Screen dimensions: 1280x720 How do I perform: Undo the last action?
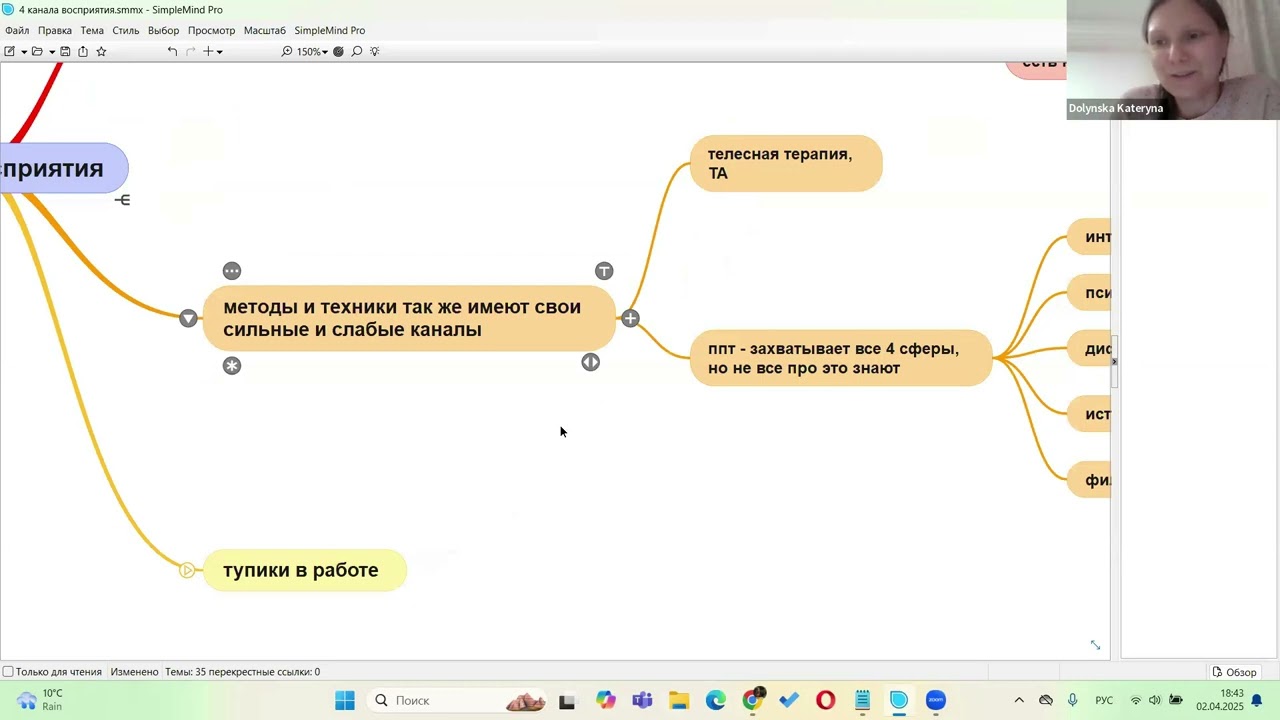click(172, 51)
